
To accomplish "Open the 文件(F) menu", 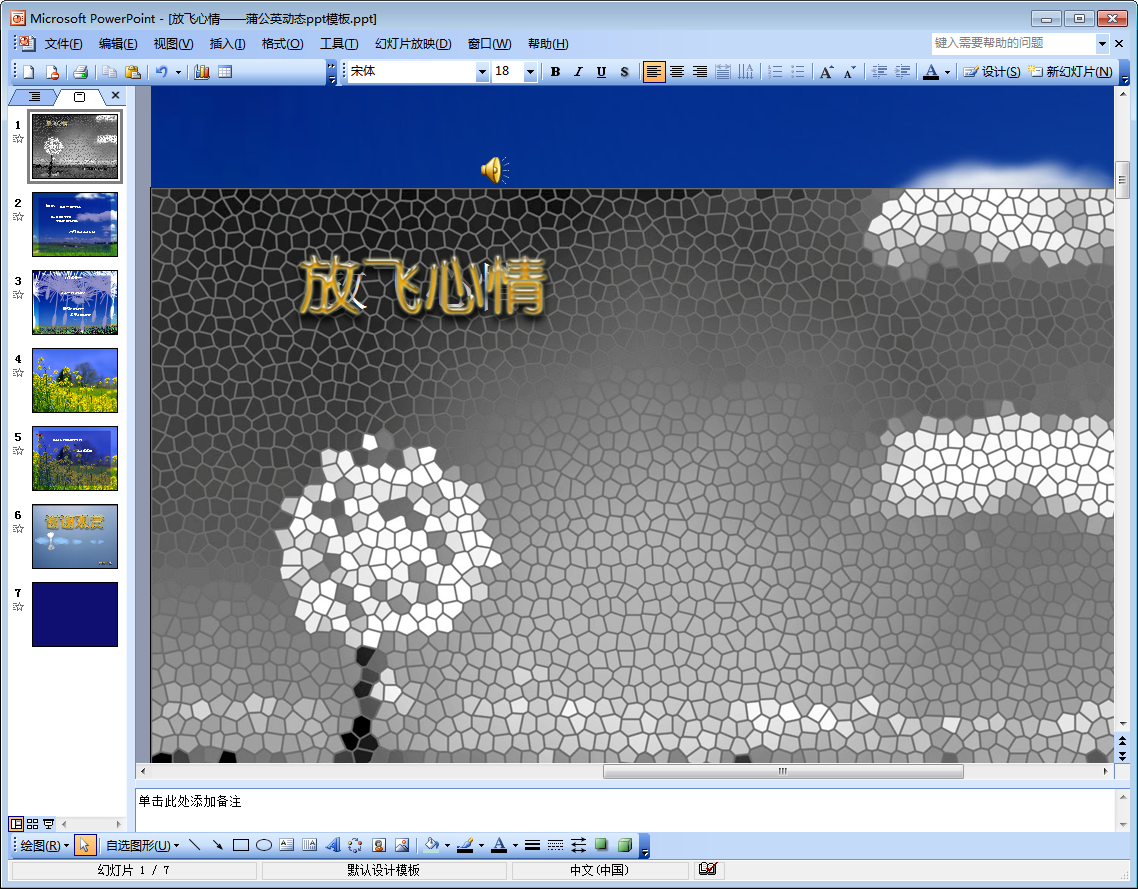I will tap(63, 44).
